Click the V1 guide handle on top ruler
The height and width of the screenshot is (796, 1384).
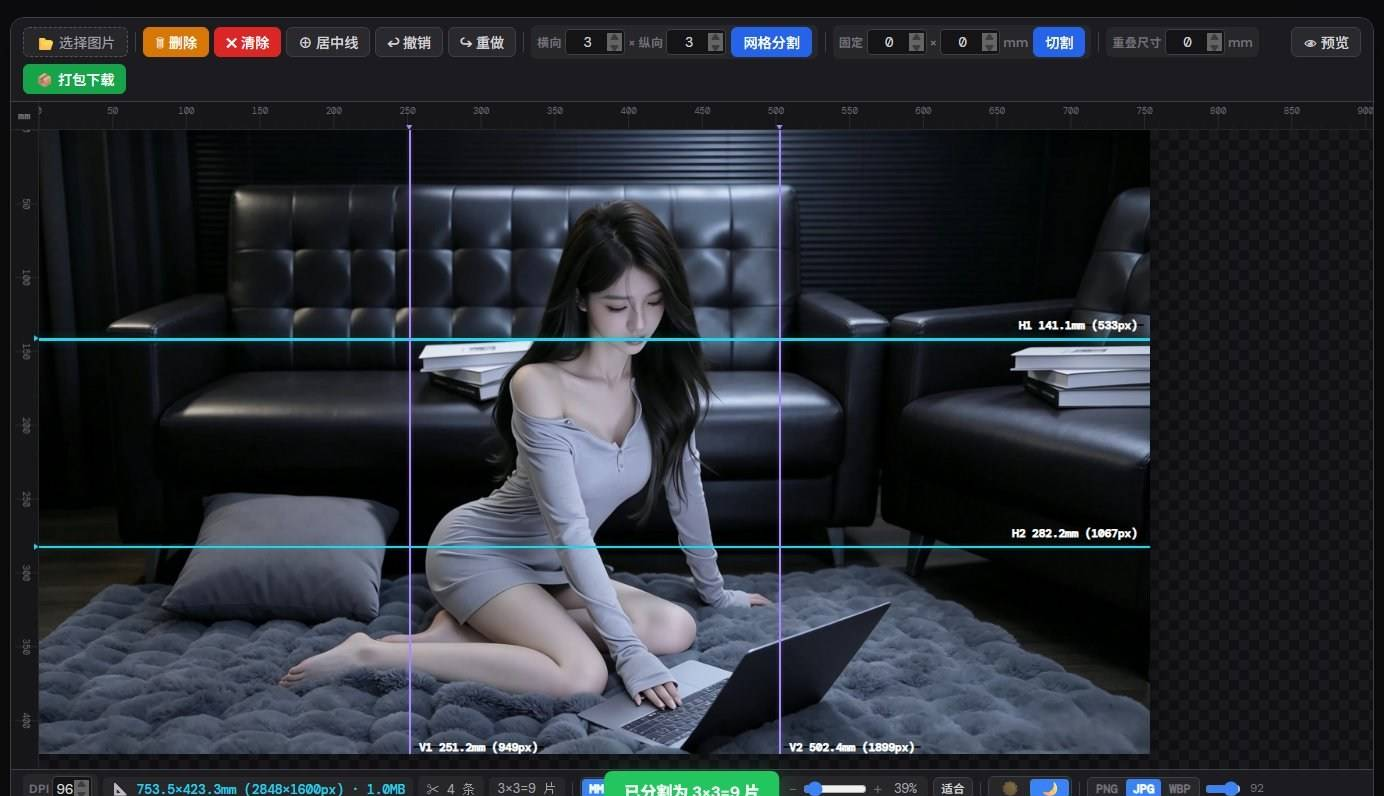[x=409, y=126]
